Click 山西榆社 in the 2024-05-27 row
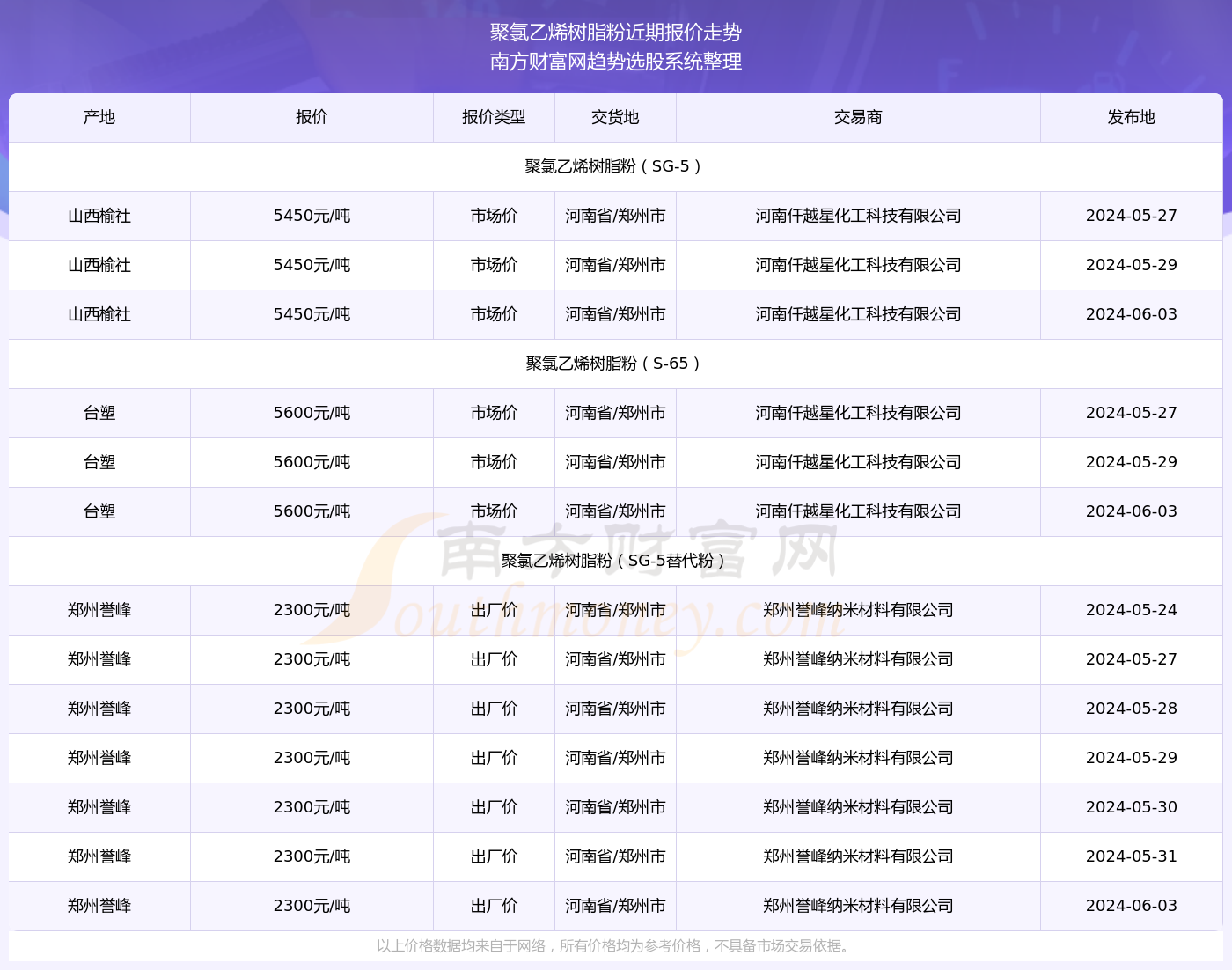This screenshot has width=1232, height=970. tap(99, 216)
